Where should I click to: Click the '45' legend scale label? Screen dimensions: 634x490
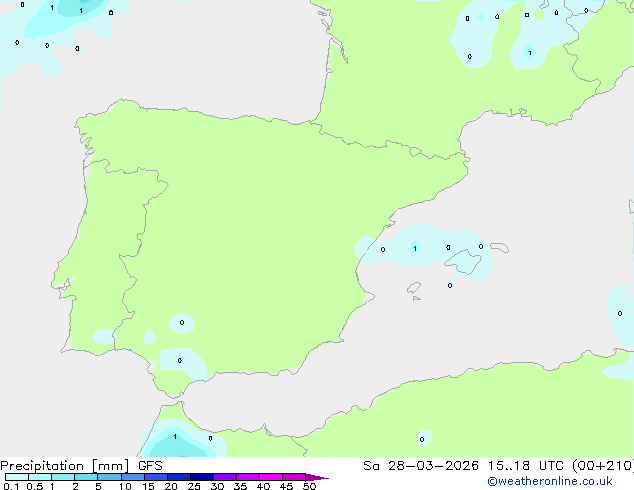[287, 486]
